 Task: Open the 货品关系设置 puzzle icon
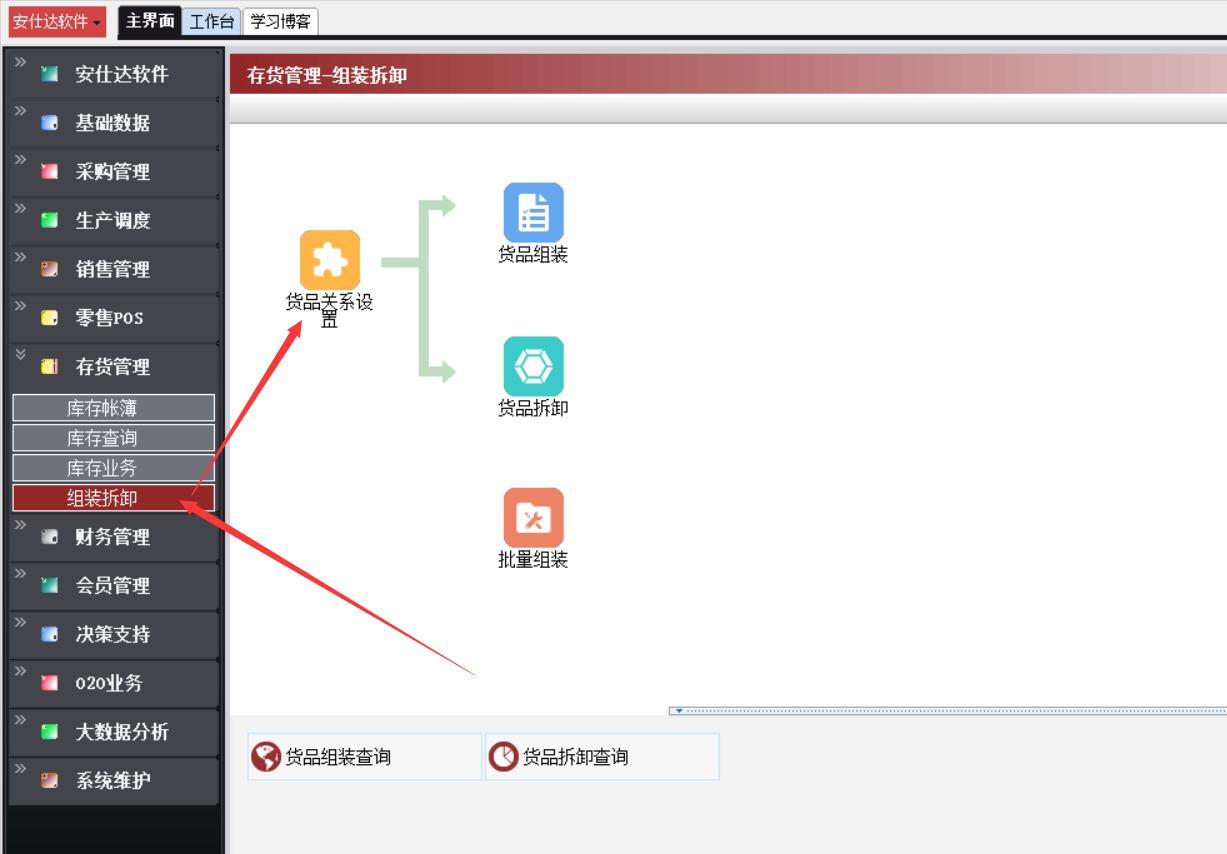[330, 260]
